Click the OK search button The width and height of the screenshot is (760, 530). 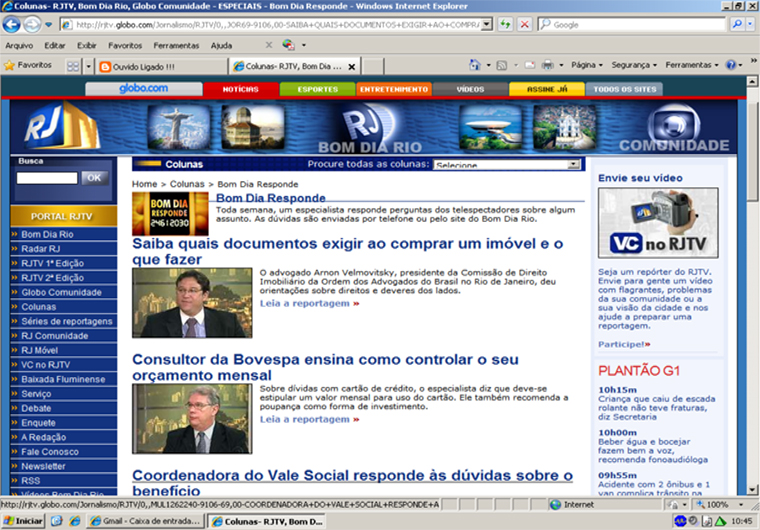coord(94,178)
